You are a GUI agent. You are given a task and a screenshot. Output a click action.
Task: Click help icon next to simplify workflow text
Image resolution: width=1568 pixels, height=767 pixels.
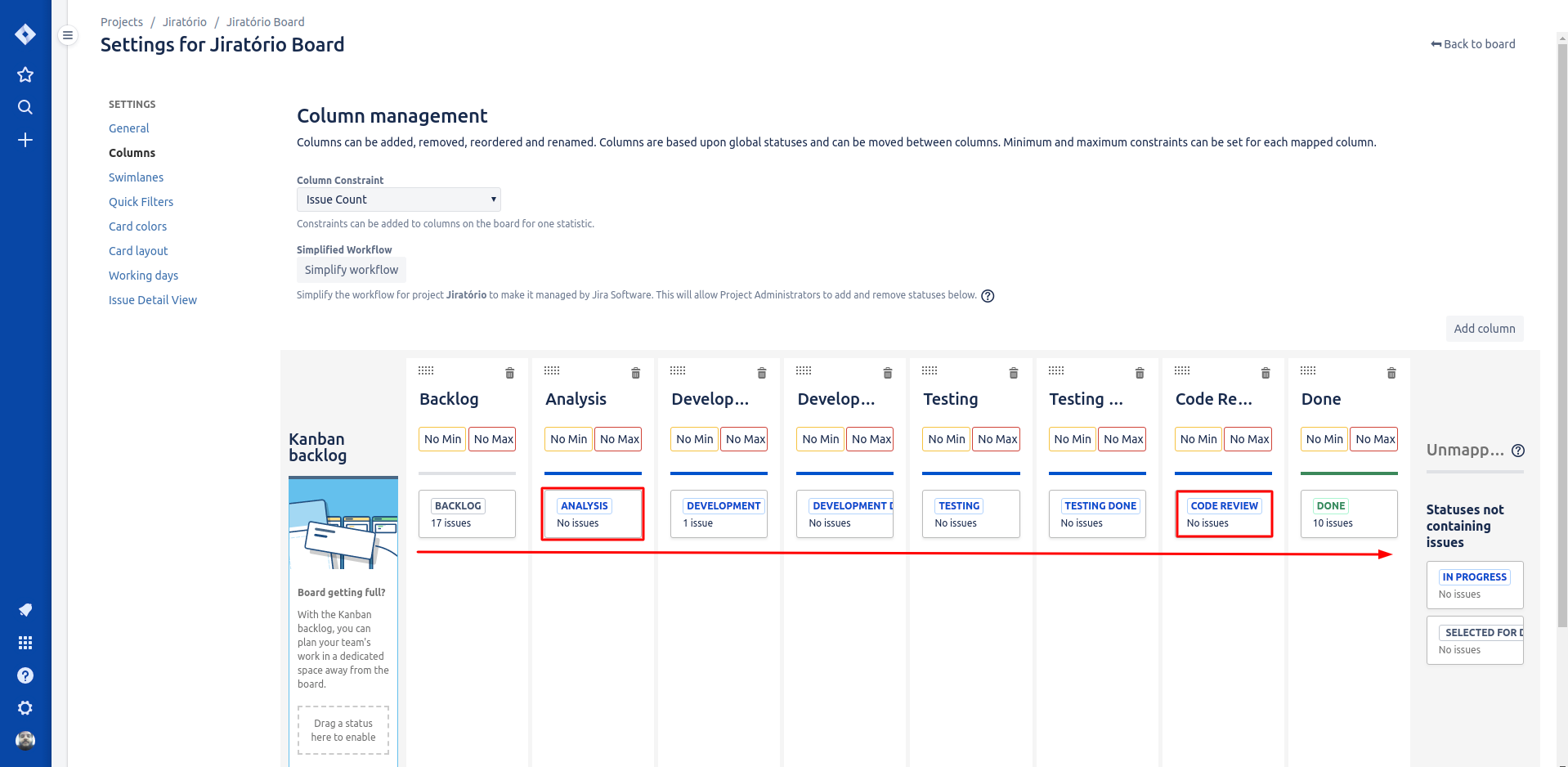click(x=988, y=296)
